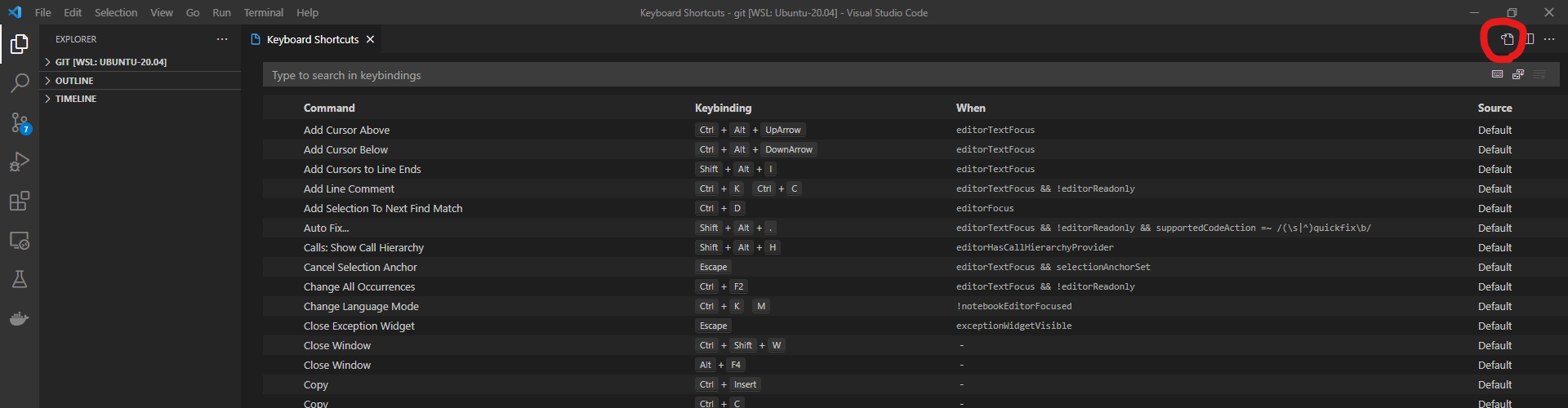Open the Edit menu
Viewport: 1568px width, 408px height.
pos(73,12)
